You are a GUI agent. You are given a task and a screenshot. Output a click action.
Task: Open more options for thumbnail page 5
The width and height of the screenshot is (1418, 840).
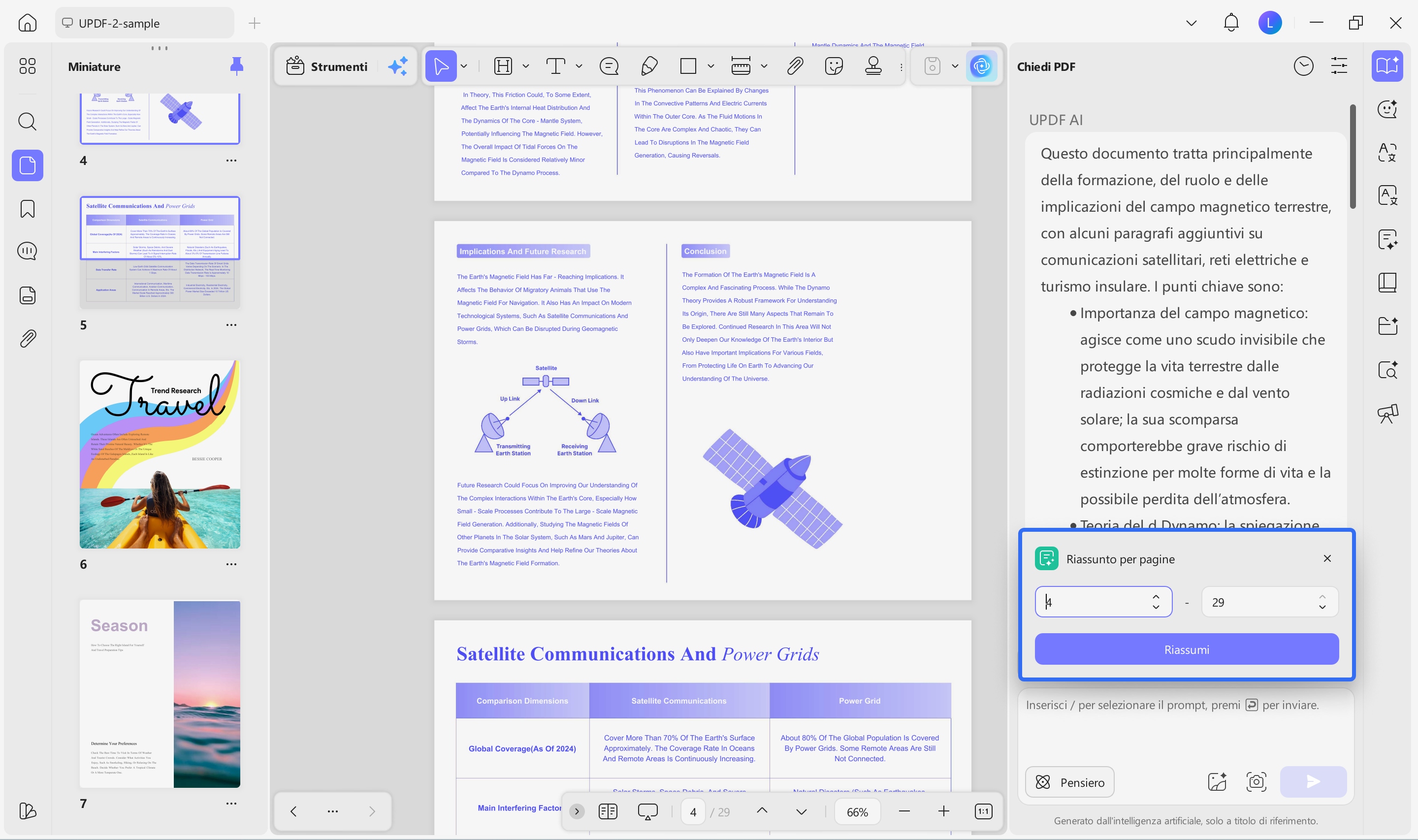click(x=231, y=325)
